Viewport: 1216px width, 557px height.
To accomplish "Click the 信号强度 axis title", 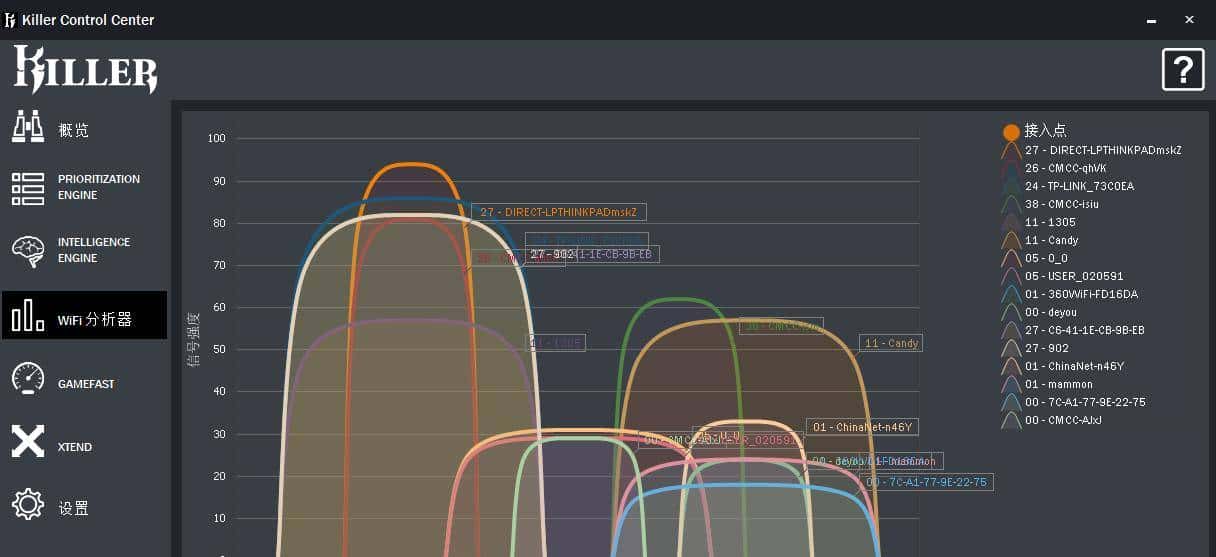I will (x=192, y=340).
